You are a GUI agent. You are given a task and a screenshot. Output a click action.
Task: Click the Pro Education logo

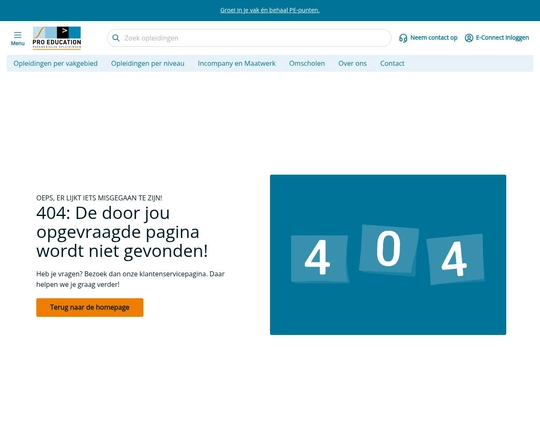[x=57, y=38]
